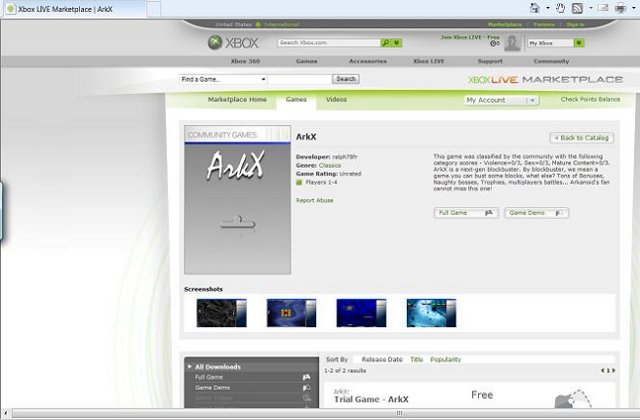
Task: Open Print dropdown arrow
Action: (x=633, y=8)
